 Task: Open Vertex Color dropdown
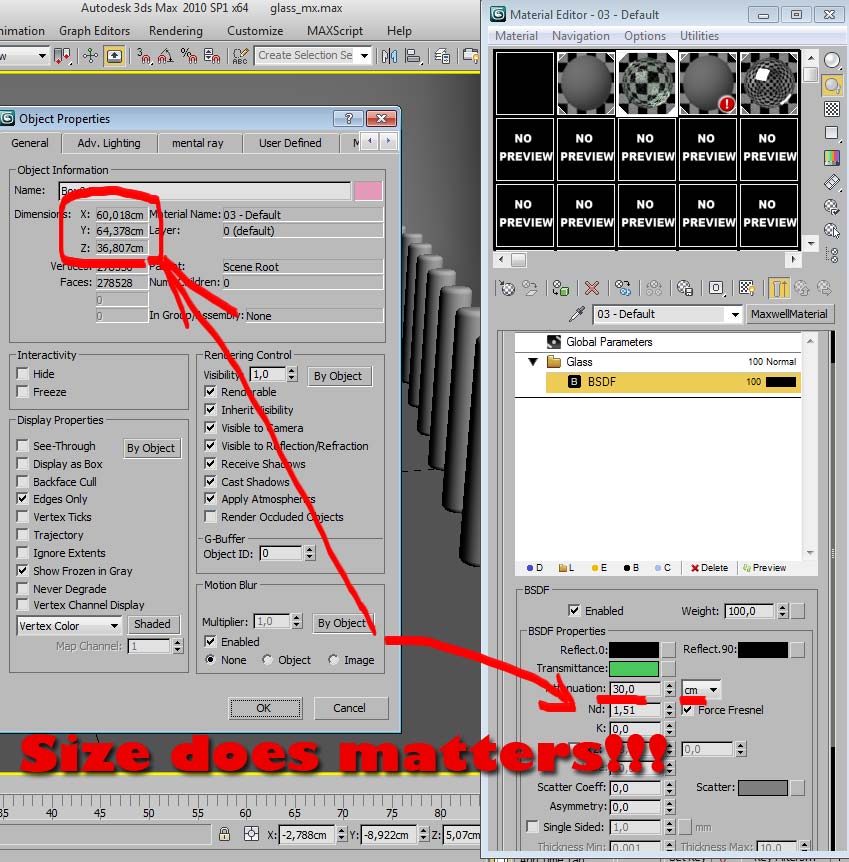pos(114,626)
